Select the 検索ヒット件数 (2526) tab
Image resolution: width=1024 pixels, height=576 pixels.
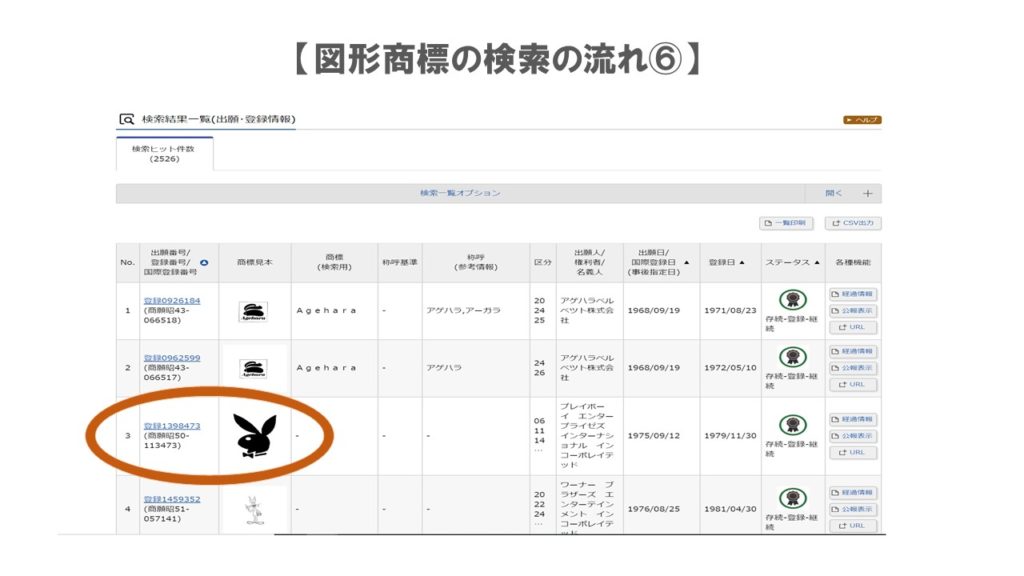point(164,153)
